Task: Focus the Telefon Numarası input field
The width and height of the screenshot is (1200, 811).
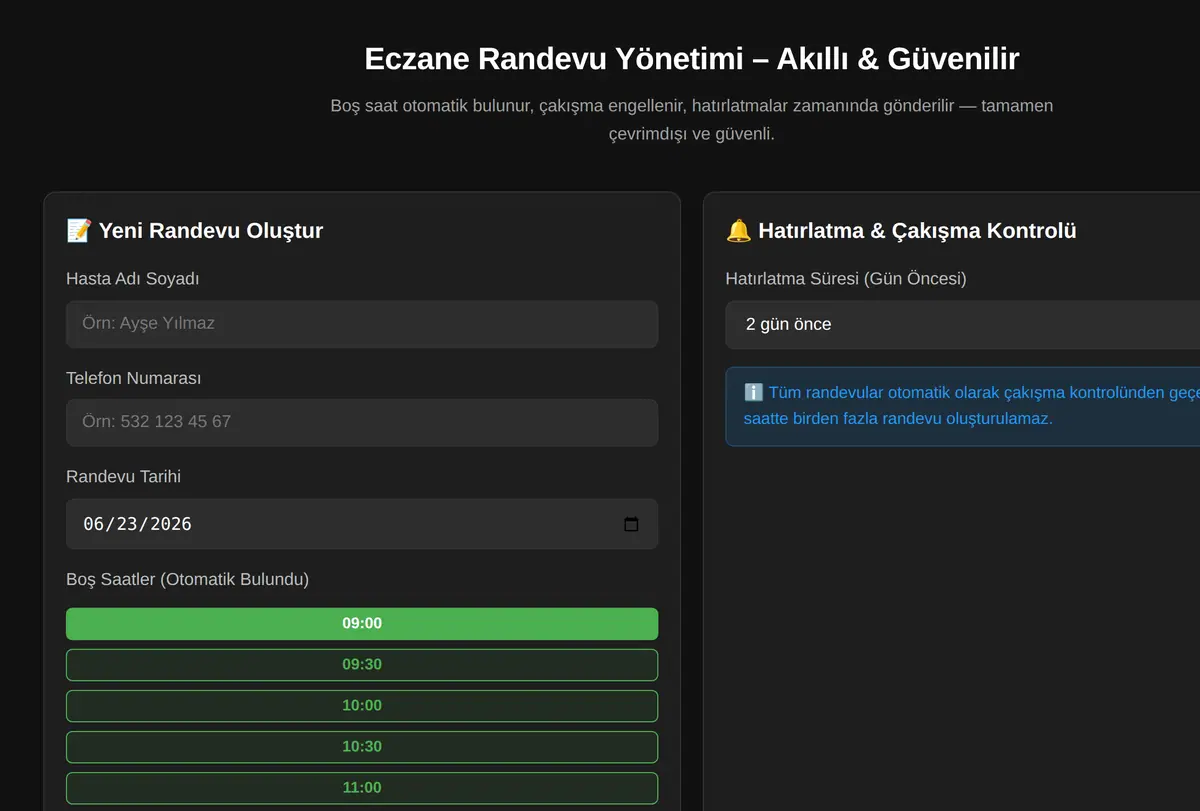Action: click(x=362, y=422)
